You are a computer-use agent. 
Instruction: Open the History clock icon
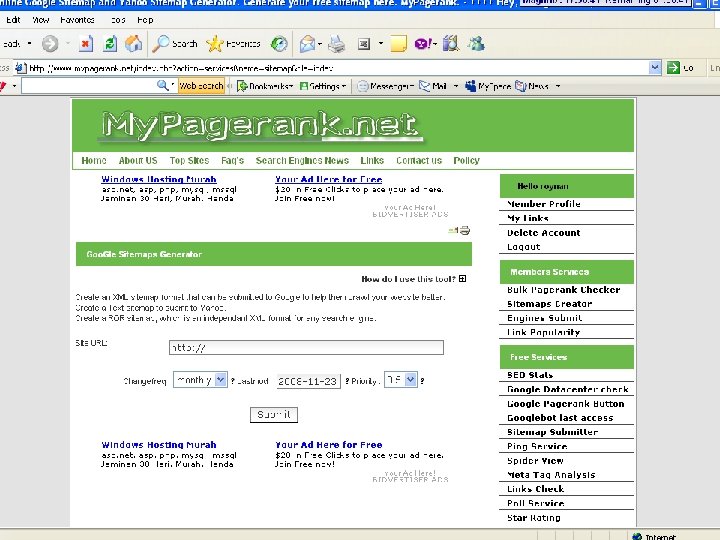click(279, 44)
